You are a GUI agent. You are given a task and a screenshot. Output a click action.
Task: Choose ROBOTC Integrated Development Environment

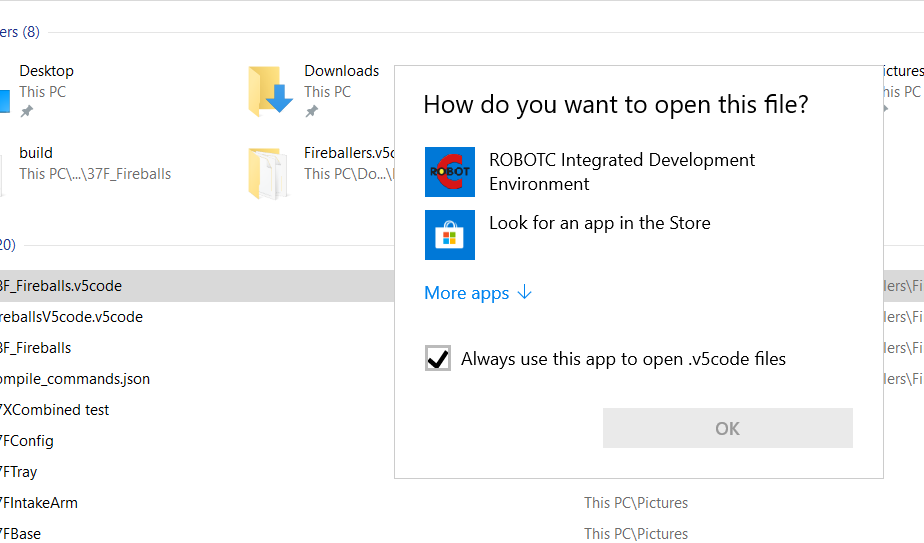click(x=622, y=172)
